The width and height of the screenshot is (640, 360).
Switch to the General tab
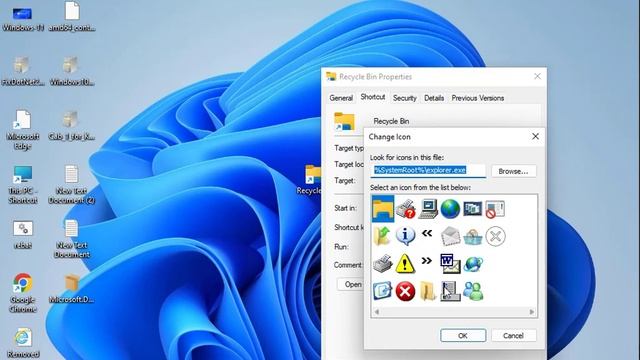point(341,98)
